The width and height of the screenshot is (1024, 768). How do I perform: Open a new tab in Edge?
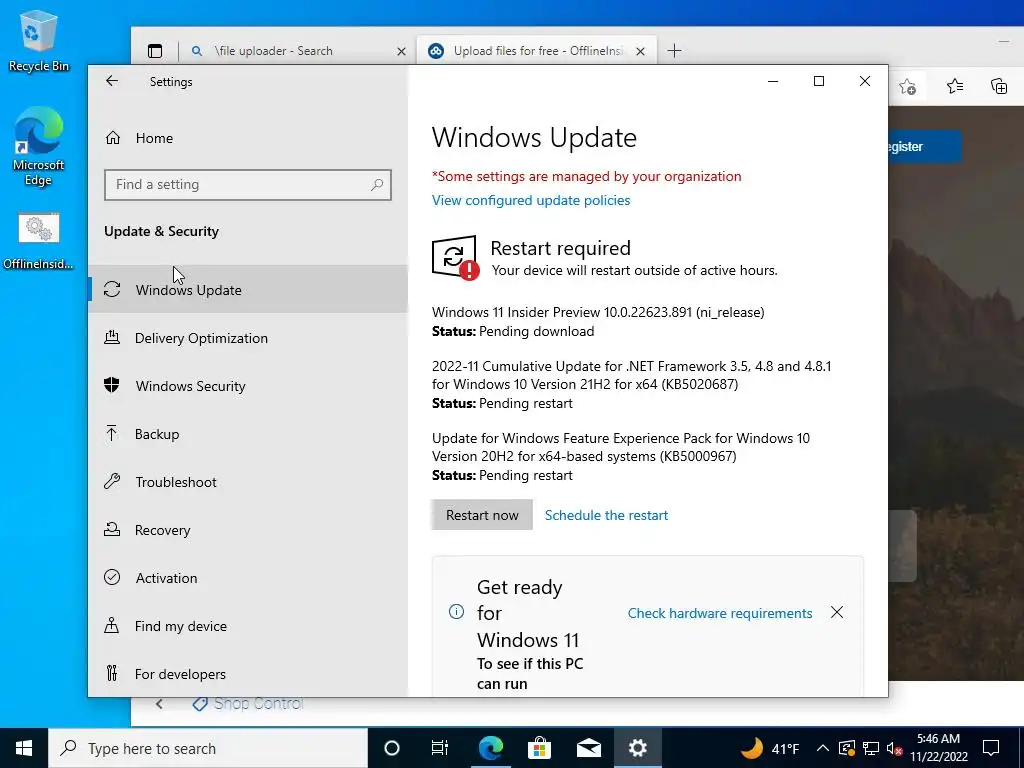(x=675, y=50)
